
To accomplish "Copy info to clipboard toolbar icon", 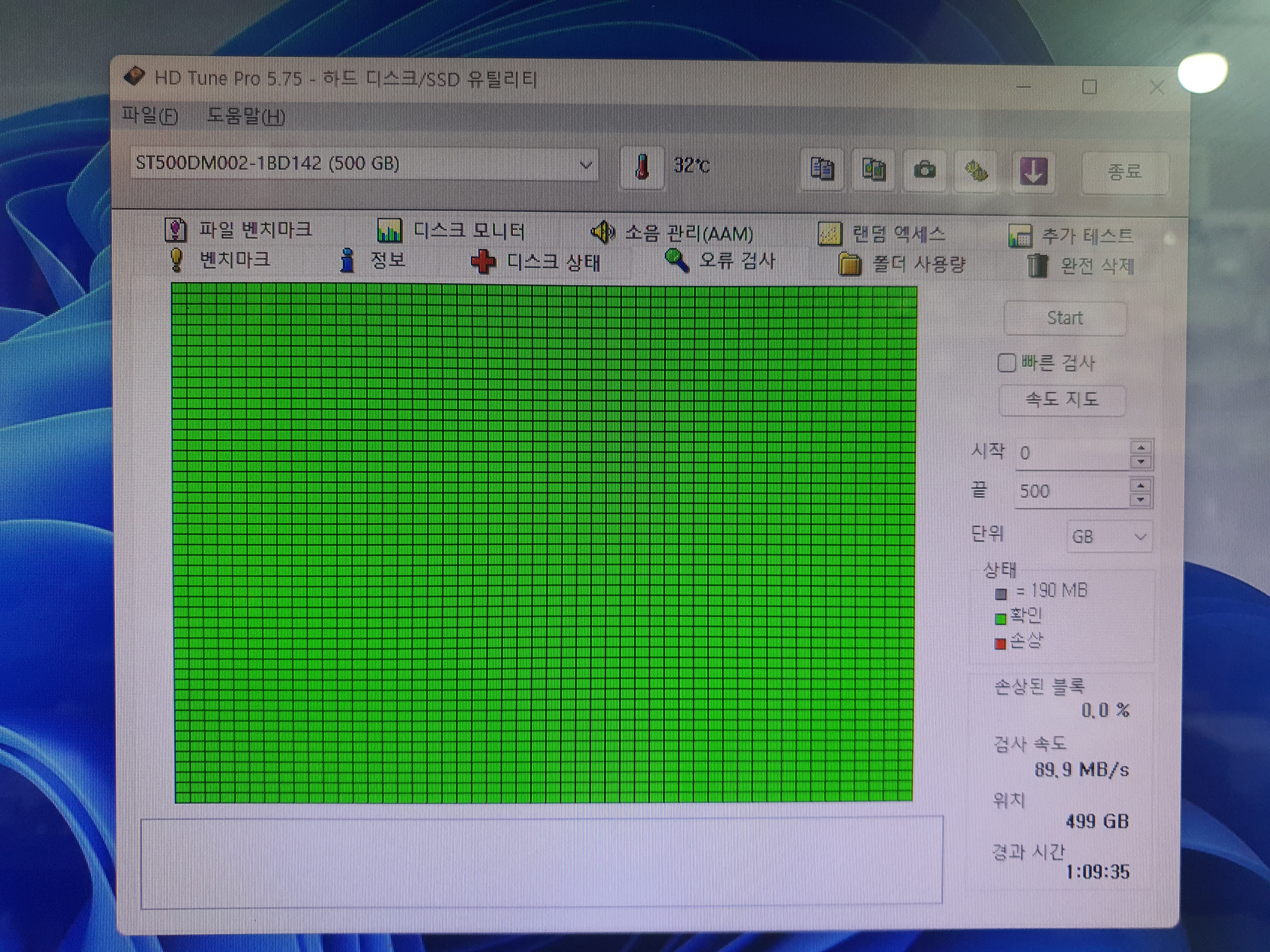I will point(821,169).
